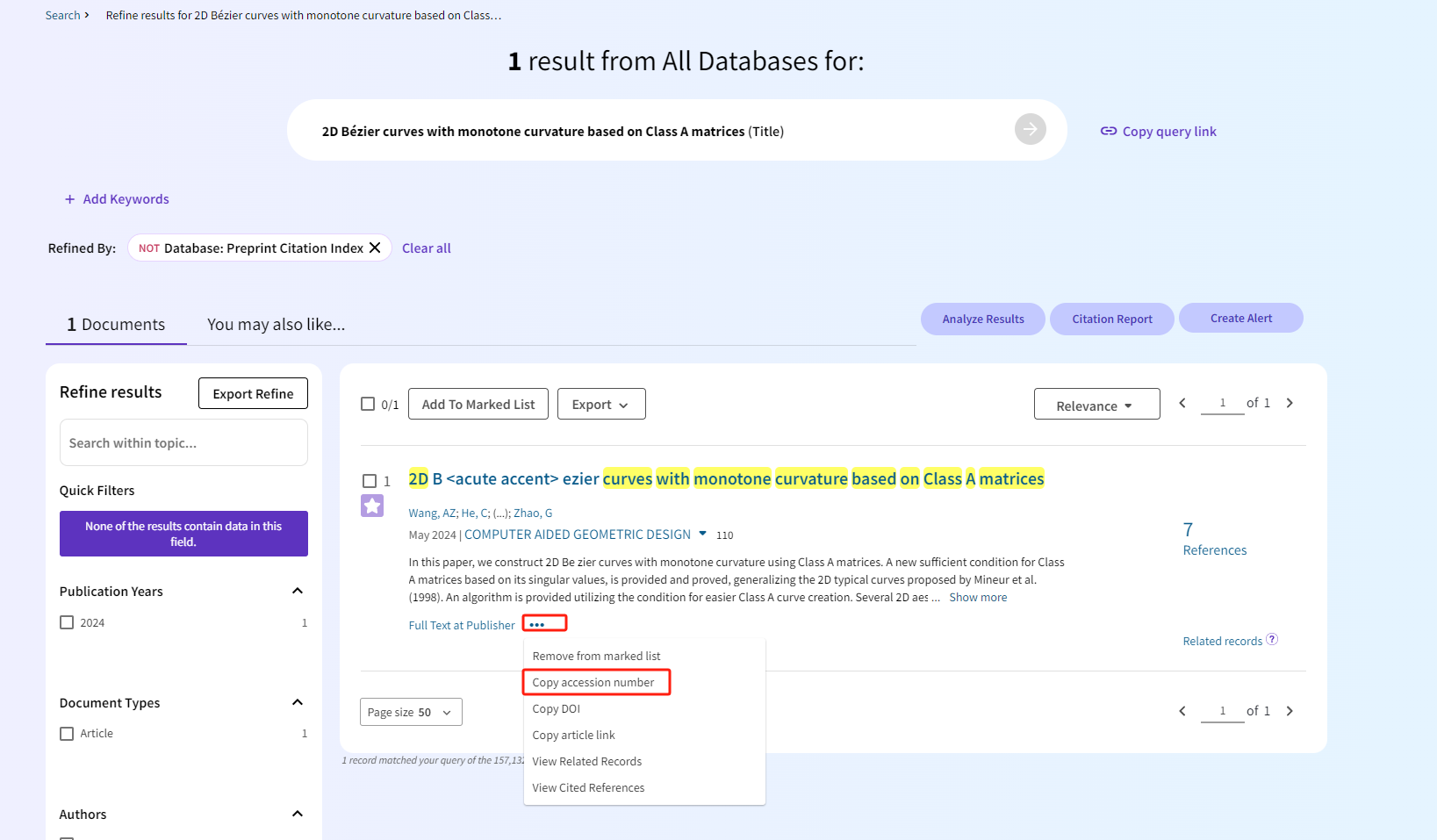Viewport: 1437px width, 840px height.
Task: Open the Export dropdown
Action: coord(601,404)
